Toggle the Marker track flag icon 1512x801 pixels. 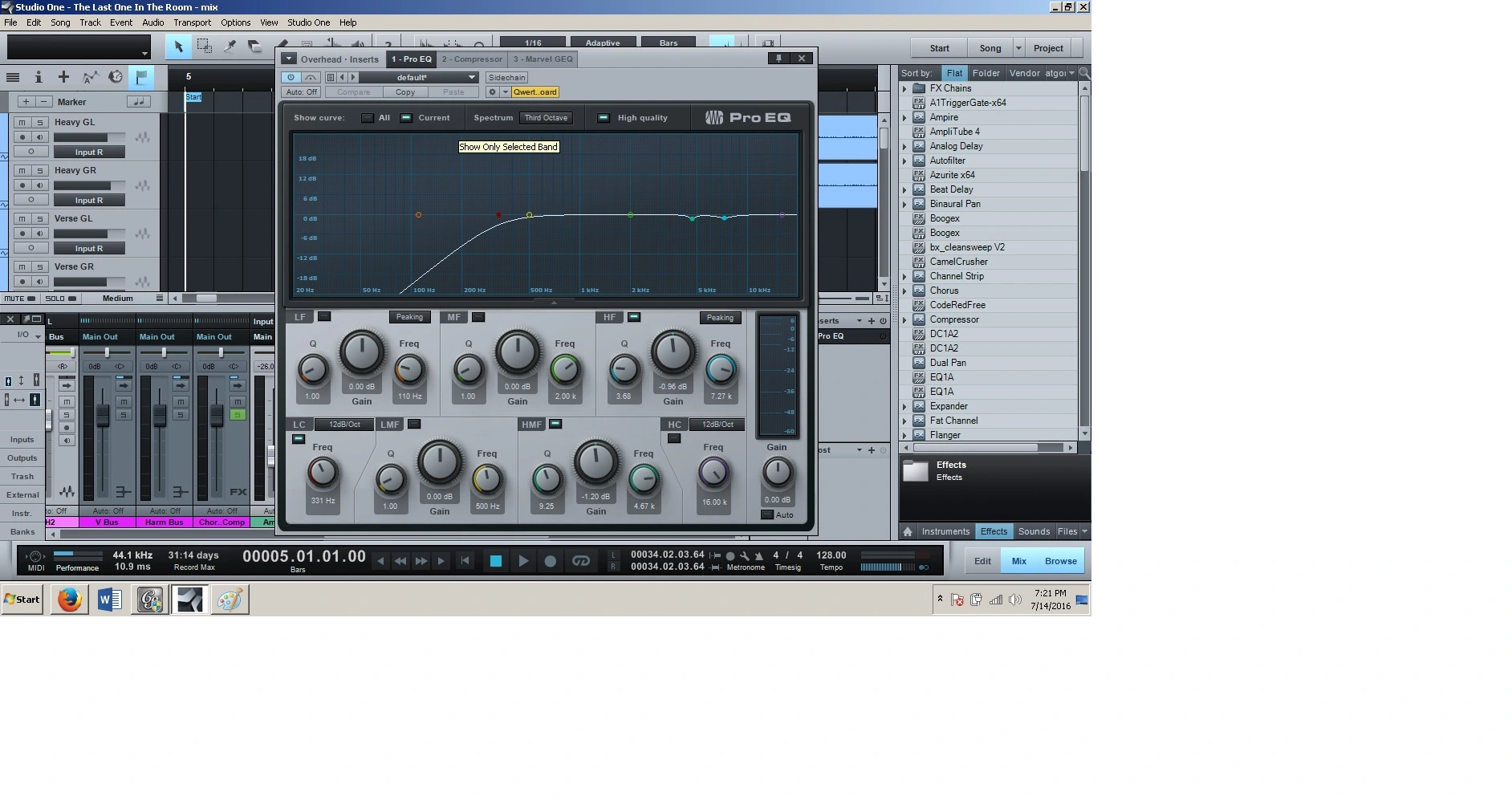coord(141,77)
